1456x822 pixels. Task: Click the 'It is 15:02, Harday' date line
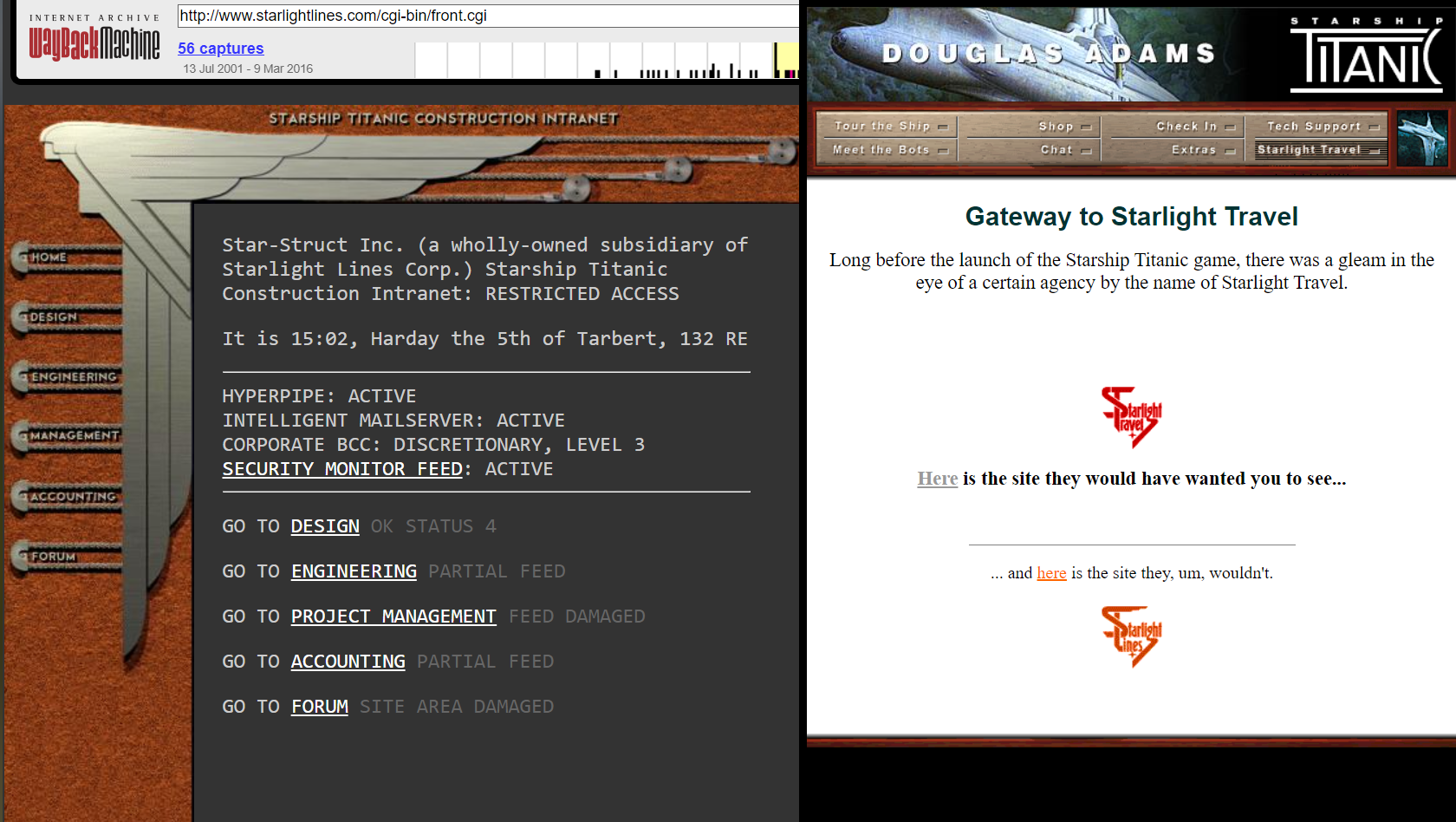[484, 339]
